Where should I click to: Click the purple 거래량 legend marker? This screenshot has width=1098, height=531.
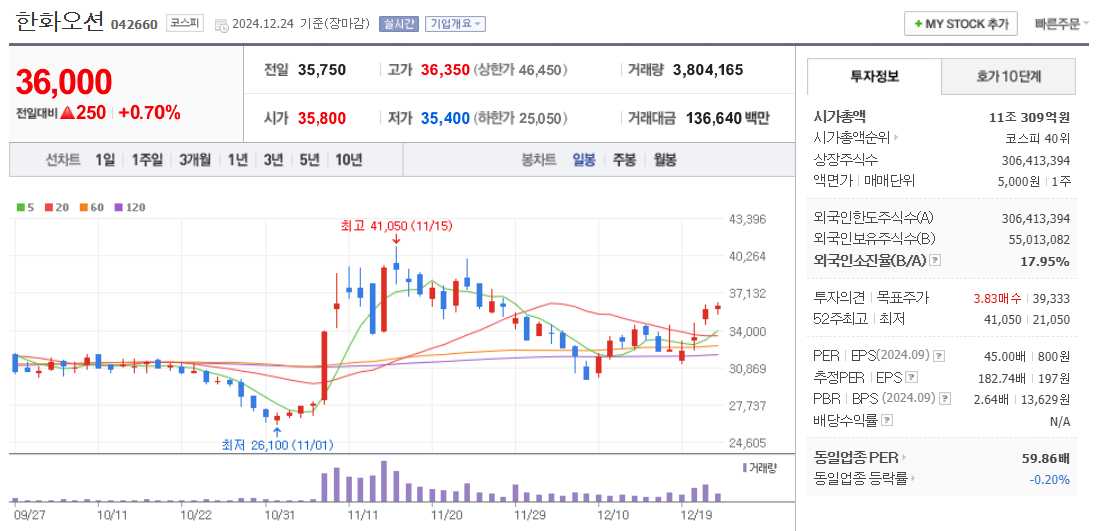pos(744,467)
